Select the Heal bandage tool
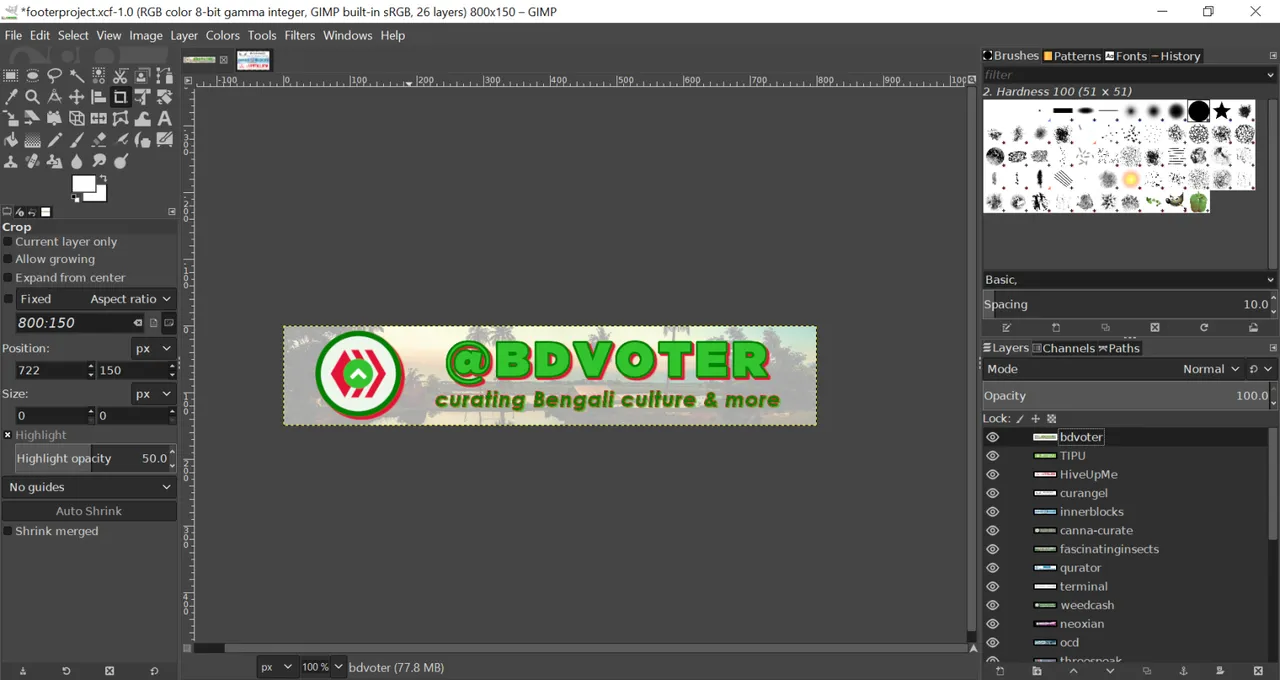Screen dimensions: 1280x680 (33, 162)
